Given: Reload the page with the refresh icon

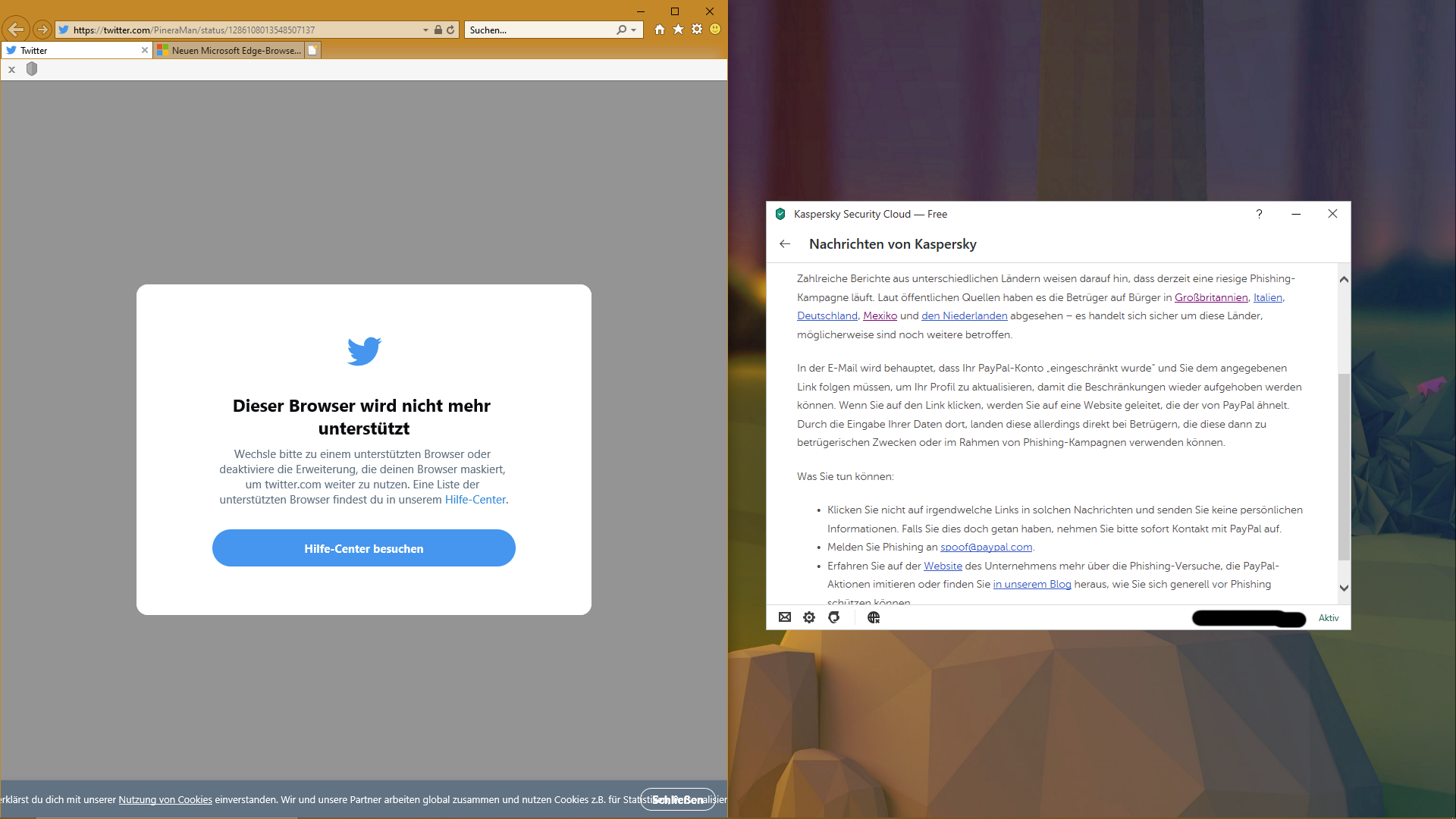Looking at the screenshot, I should pos(450,30).
